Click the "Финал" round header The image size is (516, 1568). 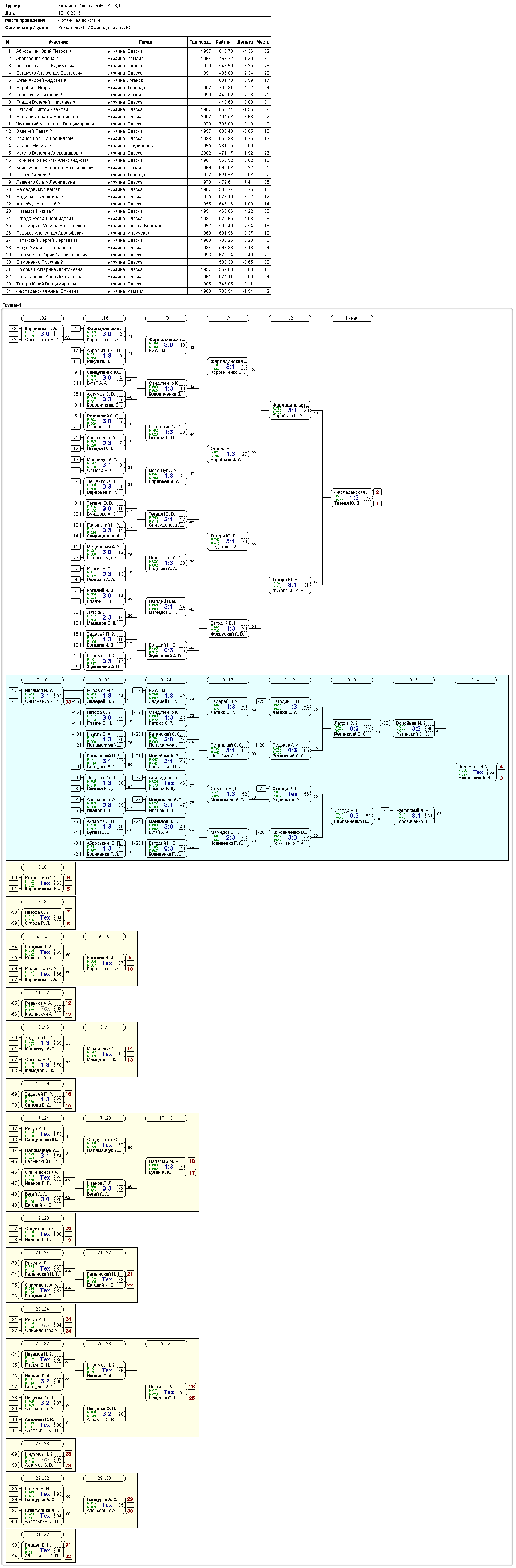tap(352, 318)
